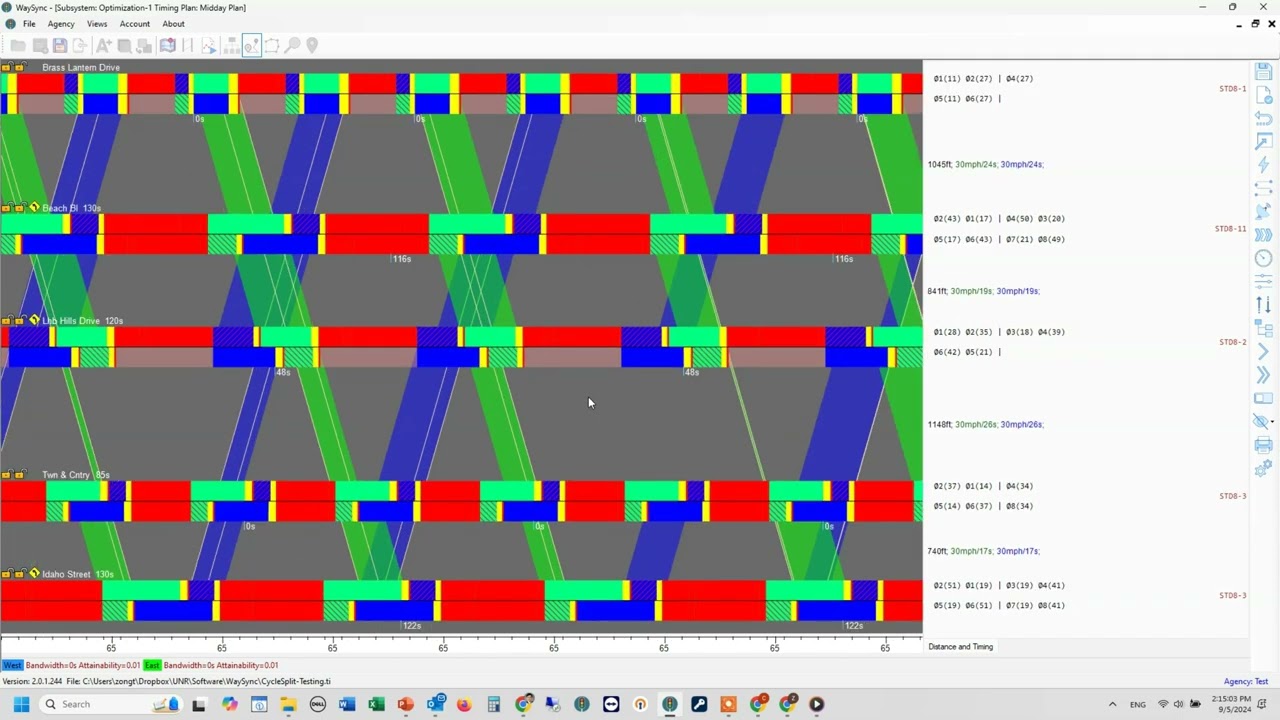Expand the system tray overflow chevron
The image size is (1280, 720).
[x=1112, y=704]
